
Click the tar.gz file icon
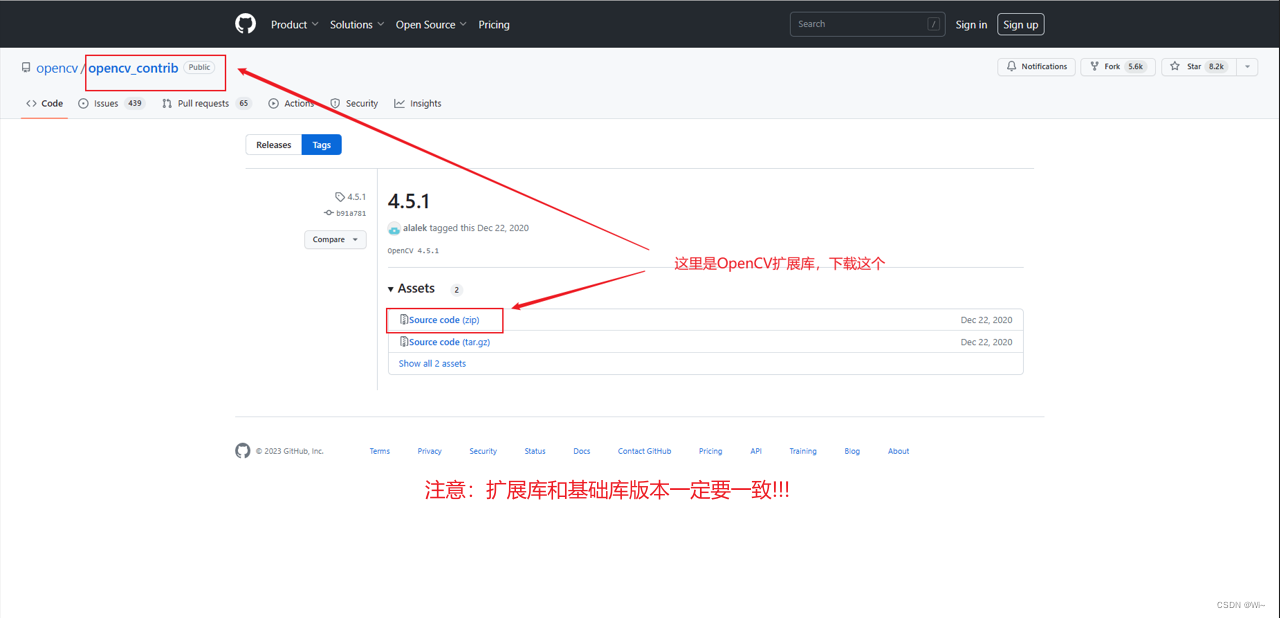pos(404,342)
